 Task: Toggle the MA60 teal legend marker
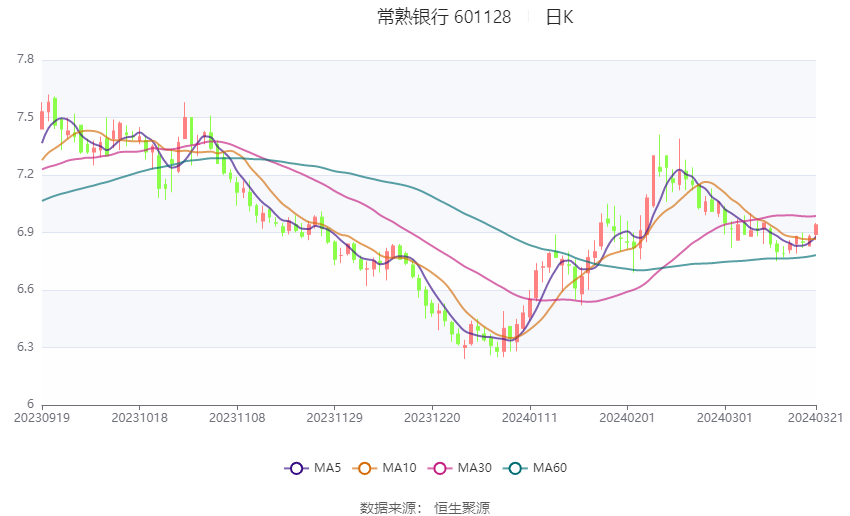click(x=516, y=468)
